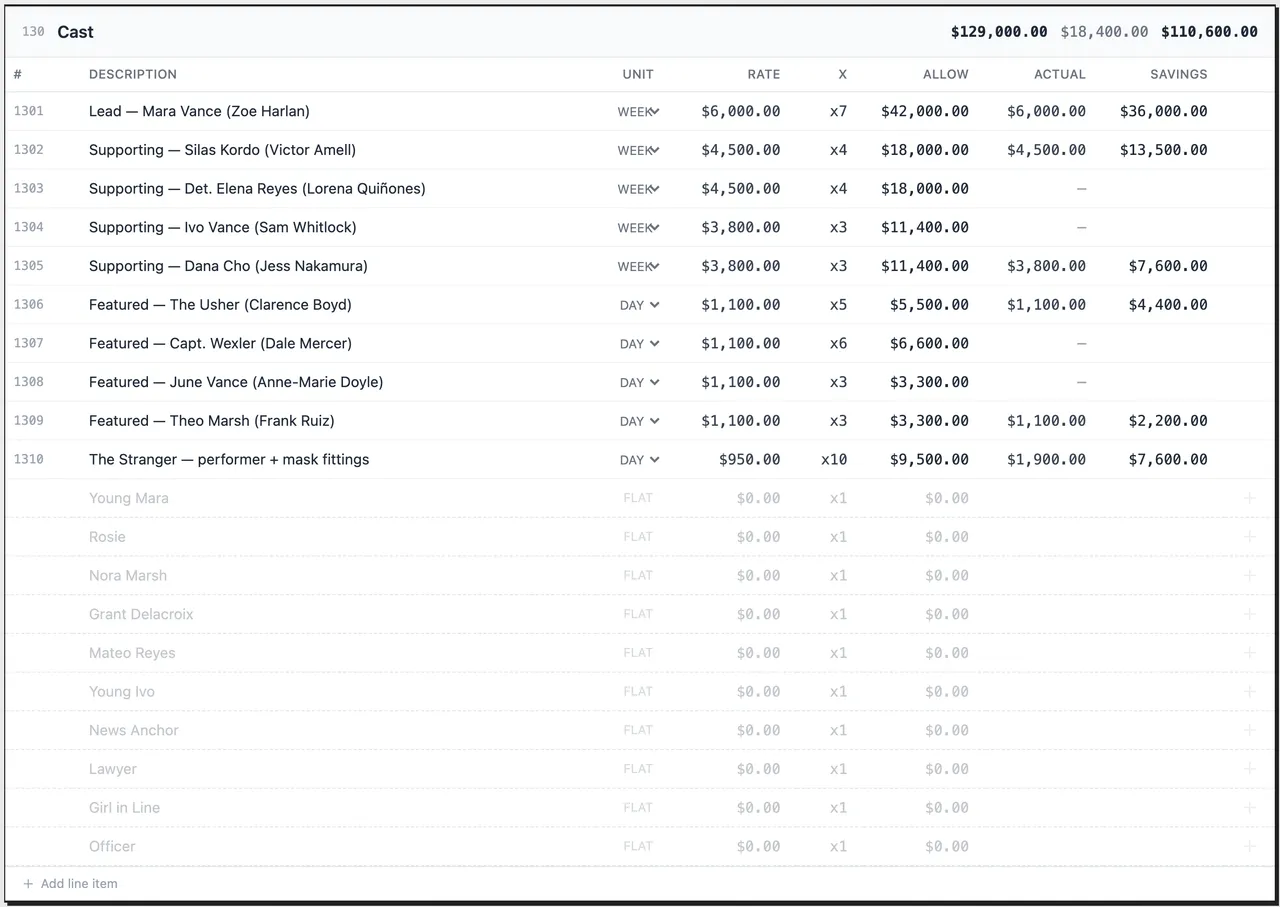
Task: Open unit dropdown for Capt. Wexler
Action: tap(638, 344)
